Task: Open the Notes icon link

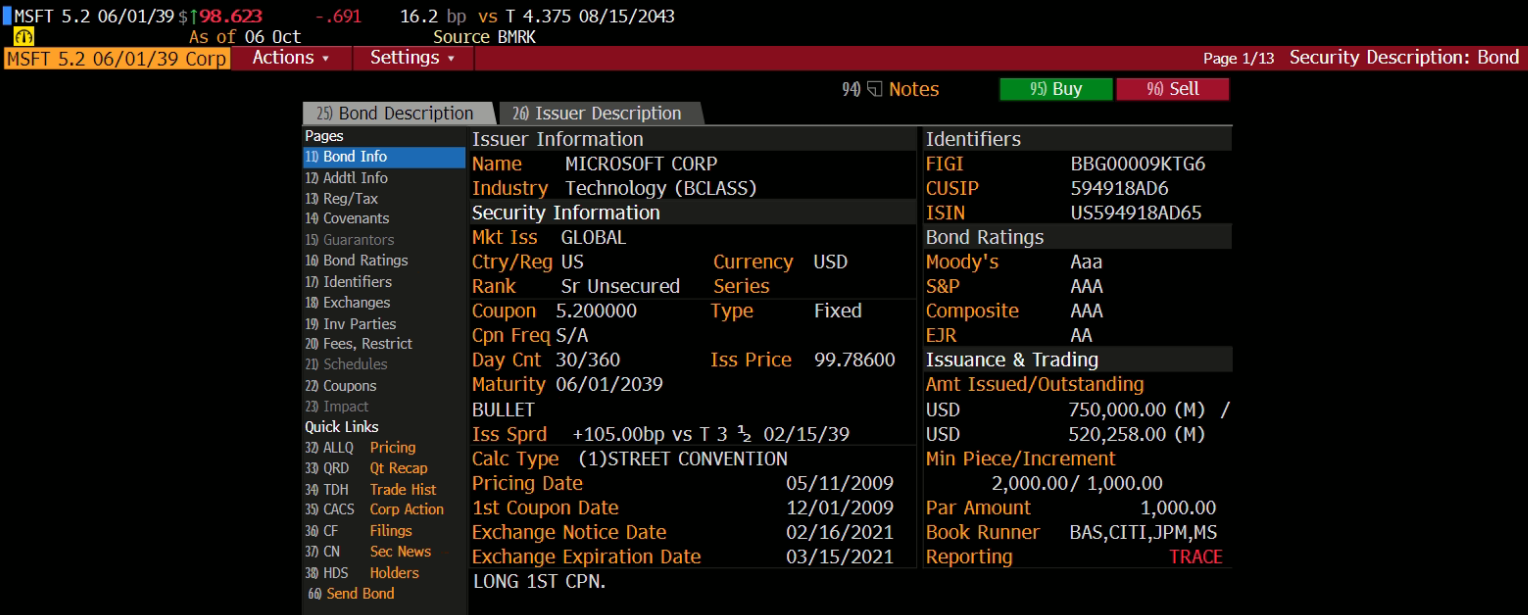Action: pyautogui.click(x=890, y=89)
